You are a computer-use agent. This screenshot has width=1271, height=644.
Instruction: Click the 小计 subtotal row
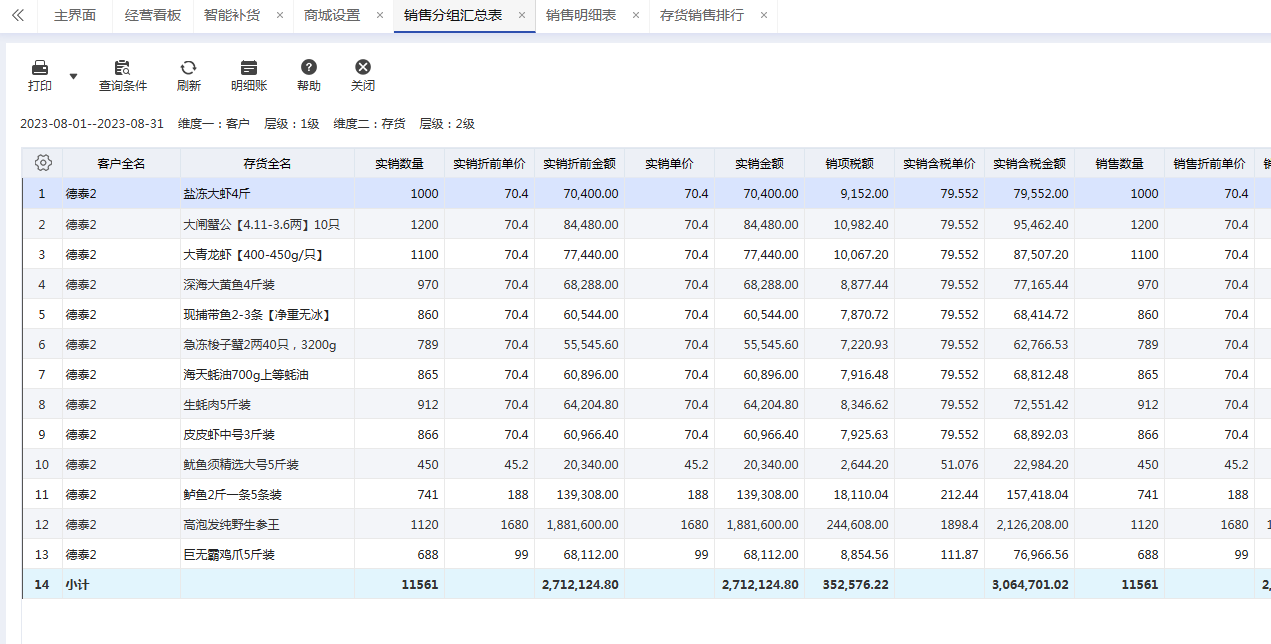[646, 584]
